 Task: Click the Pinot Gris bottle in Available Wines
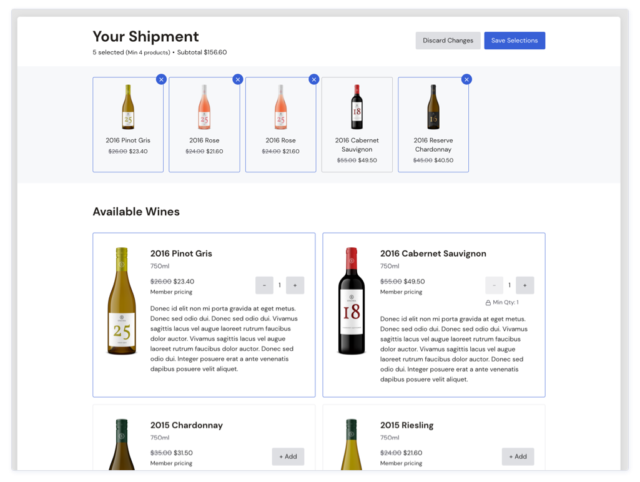point(122,300)
